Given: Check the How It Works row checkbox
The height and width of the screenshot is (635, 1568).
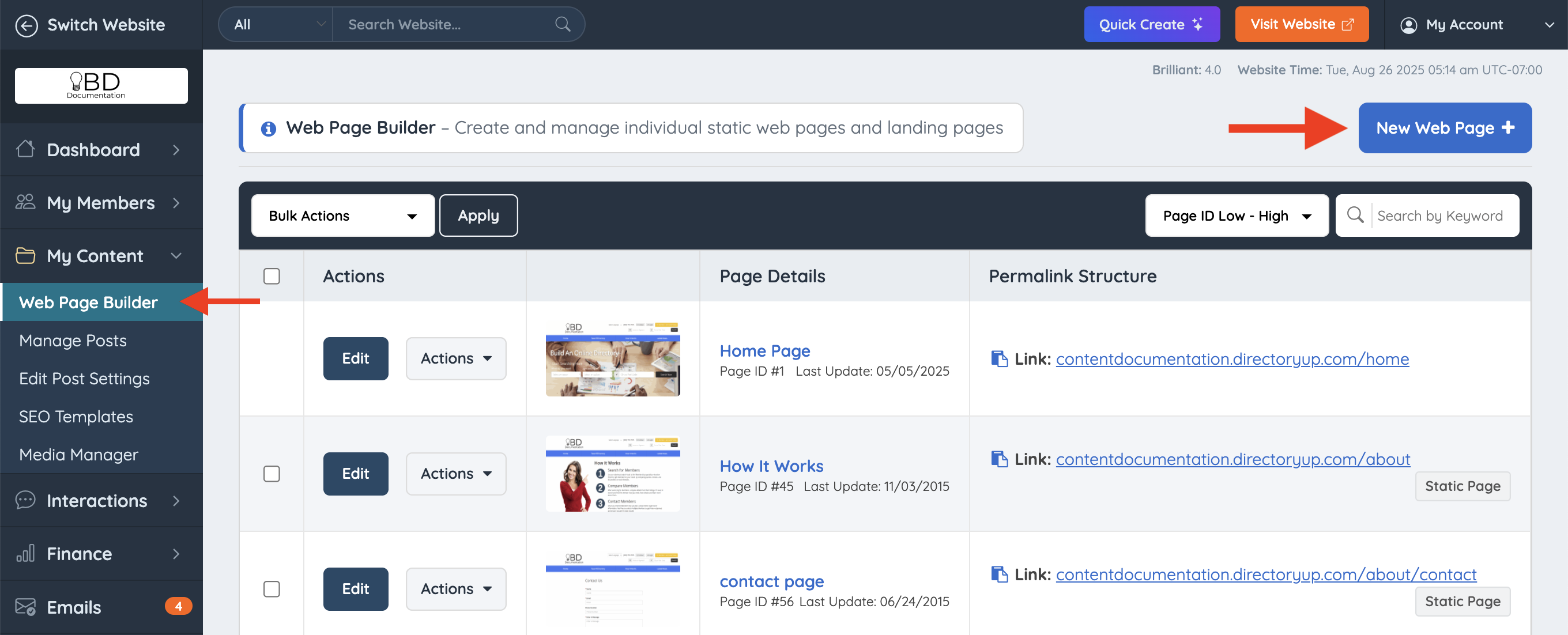Looking at the screenshot, I should click(x=272, y=474).
